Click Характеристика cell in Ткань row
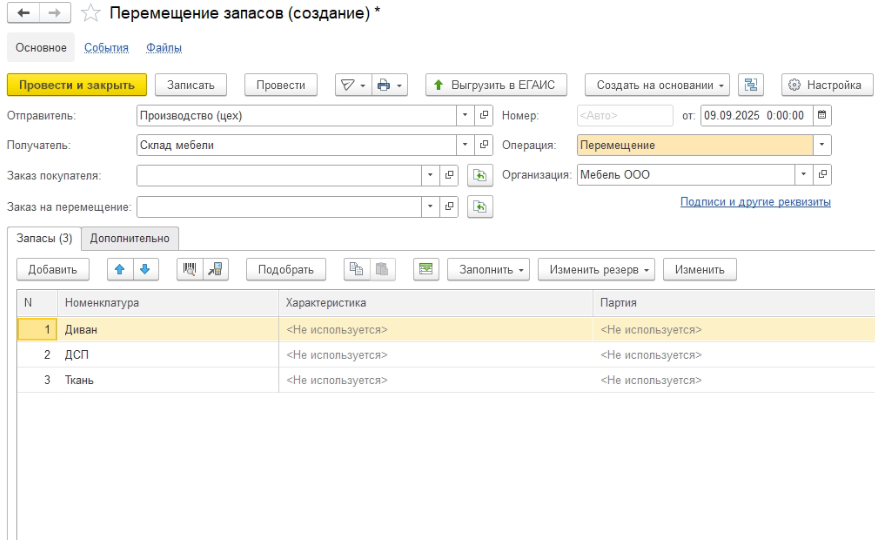This screenshot has height=540, width=875. pyautogui.click(x=436, y=380)
